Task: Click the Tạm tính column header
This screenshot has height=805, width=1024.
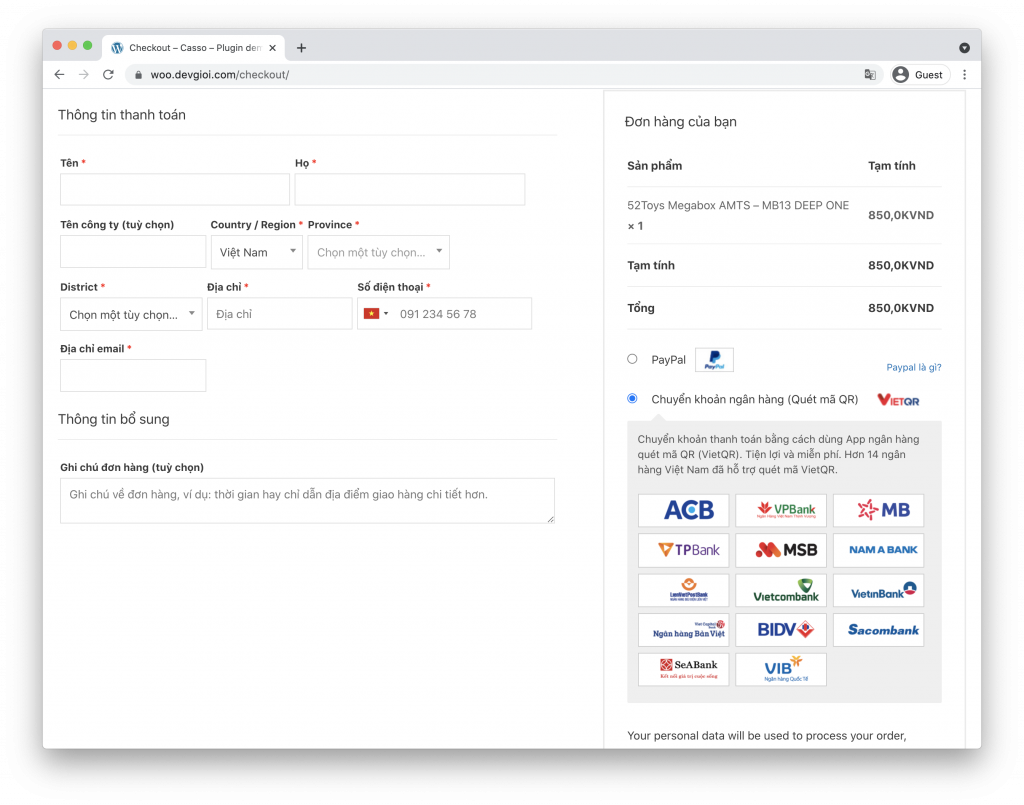Action: click(x=891, y=166)
